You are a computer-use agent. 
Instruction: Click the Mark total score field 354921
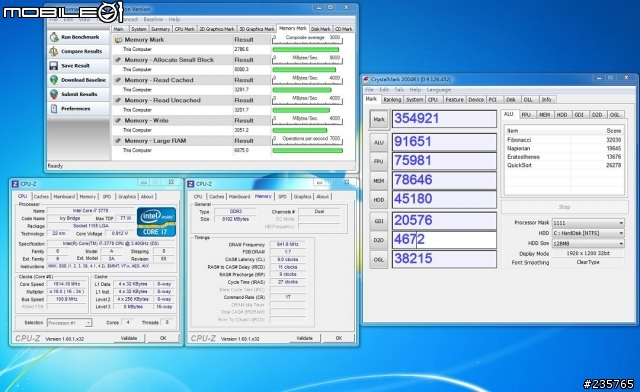click(444, 119)
